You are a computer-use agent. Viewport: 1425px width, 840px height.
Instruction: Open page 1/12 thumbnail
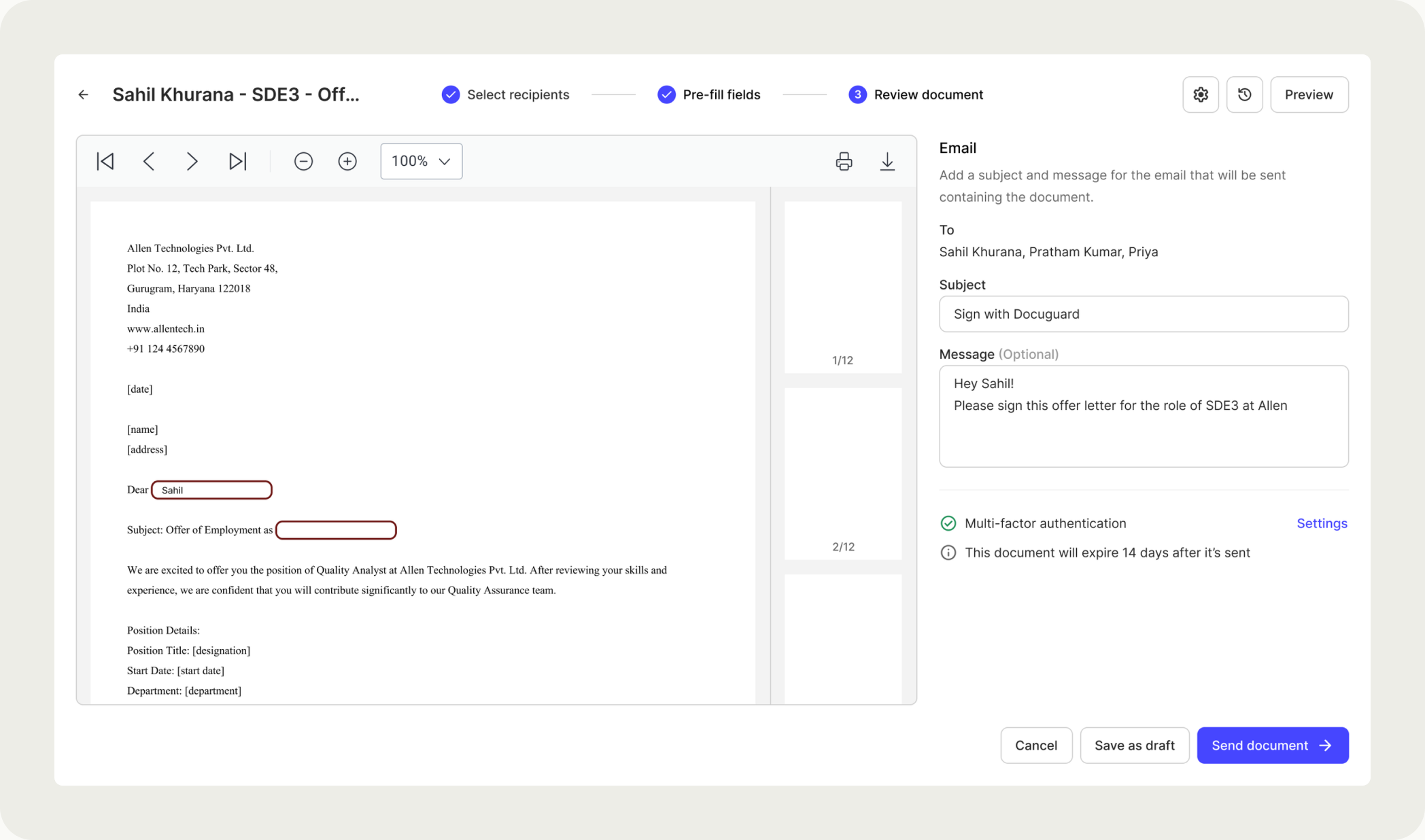843,287
